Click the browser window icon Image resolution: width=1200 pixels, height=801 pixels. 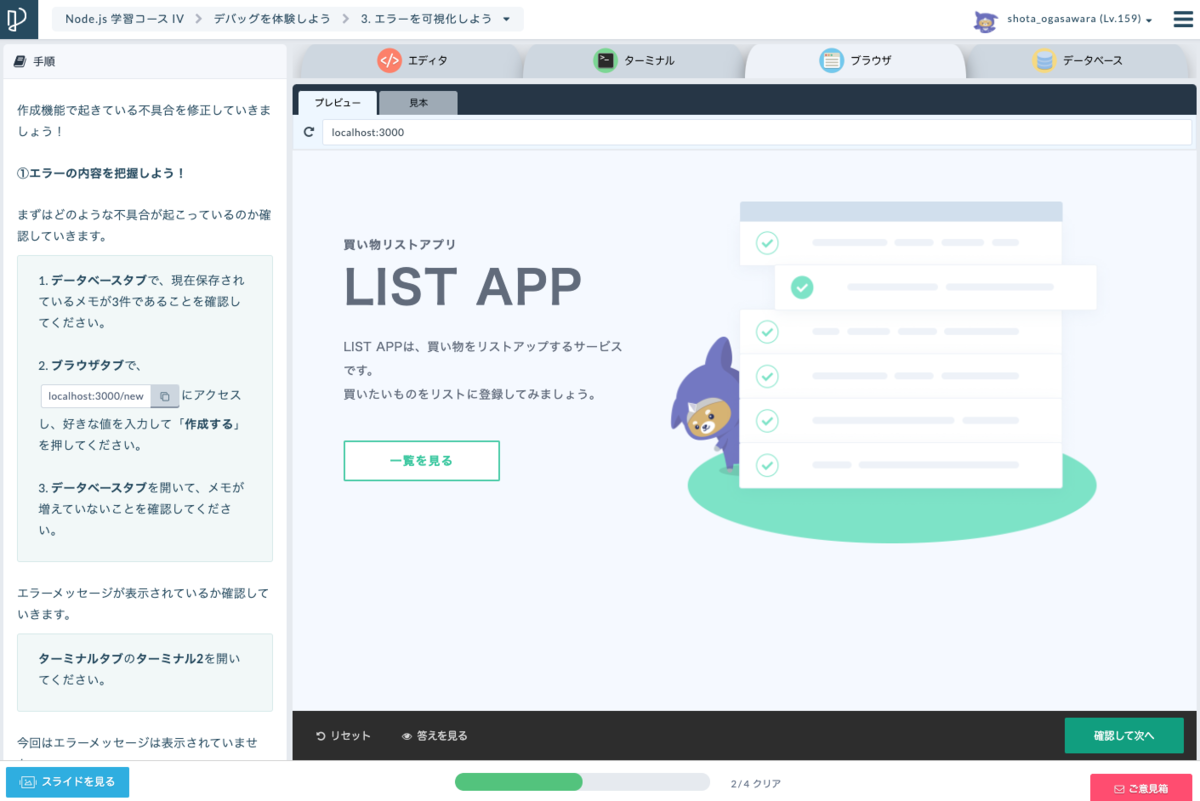[831, 60]
